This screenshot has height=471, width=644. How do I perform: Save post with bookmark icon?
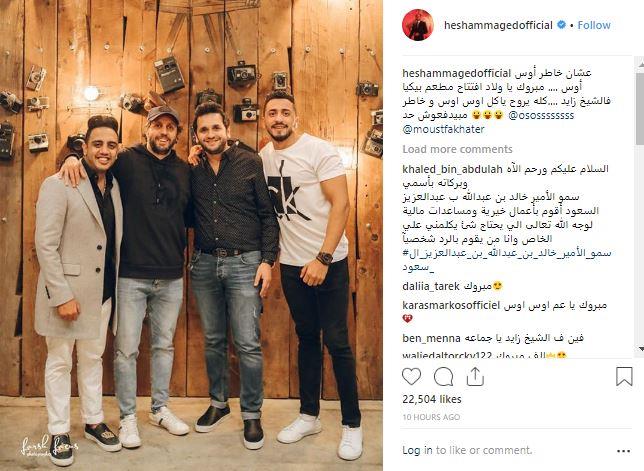pos(624,376)
